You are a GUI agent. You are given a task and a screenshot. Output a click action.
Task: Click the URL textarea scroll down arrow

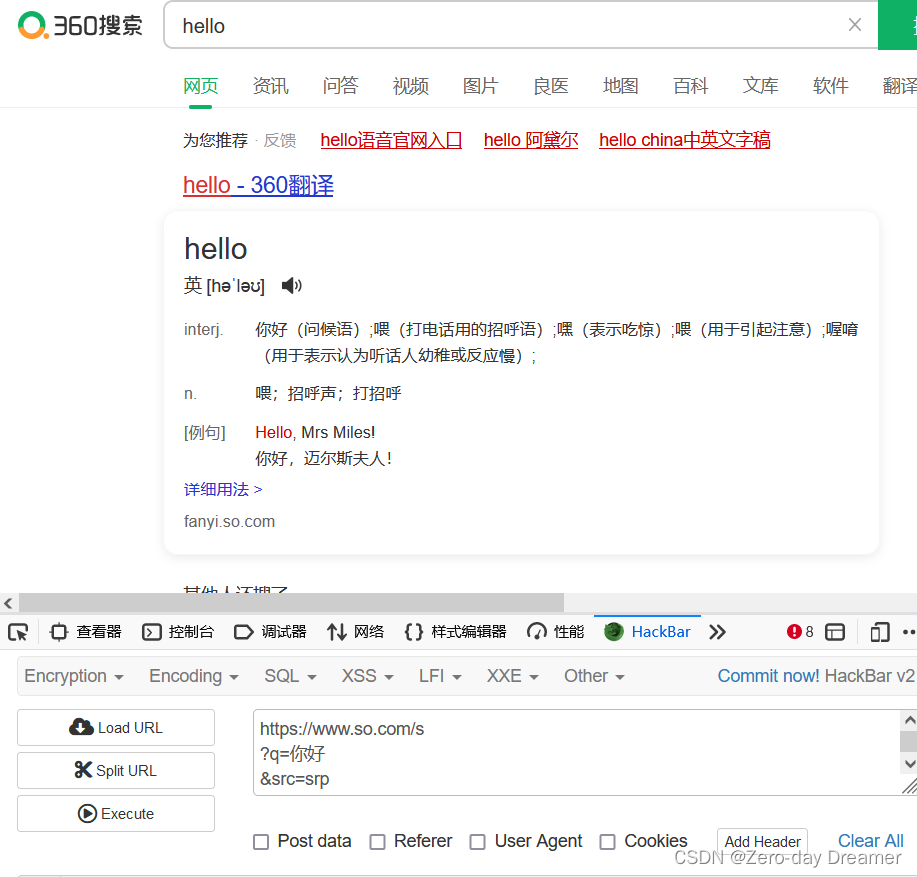pyautogui.click(x=909, y=764)
